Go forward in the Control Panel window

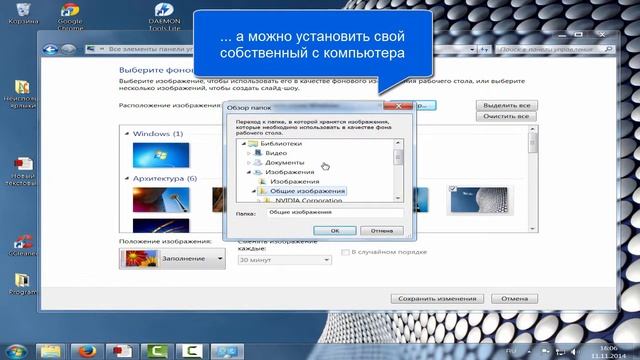click(69, 49)
